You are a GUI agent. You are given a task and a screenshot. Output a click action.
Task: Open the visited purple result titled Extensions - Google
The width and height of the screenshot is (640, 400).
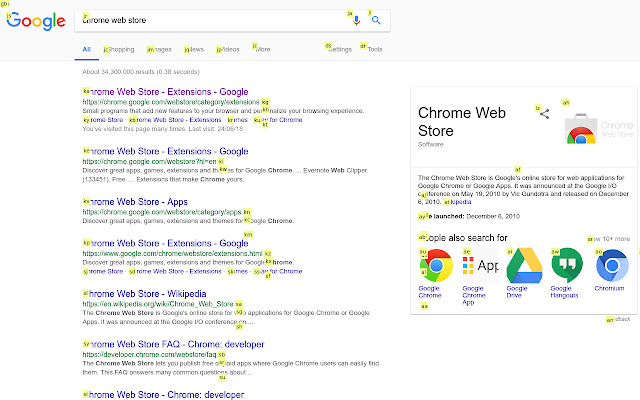click(x=166, y=92)
